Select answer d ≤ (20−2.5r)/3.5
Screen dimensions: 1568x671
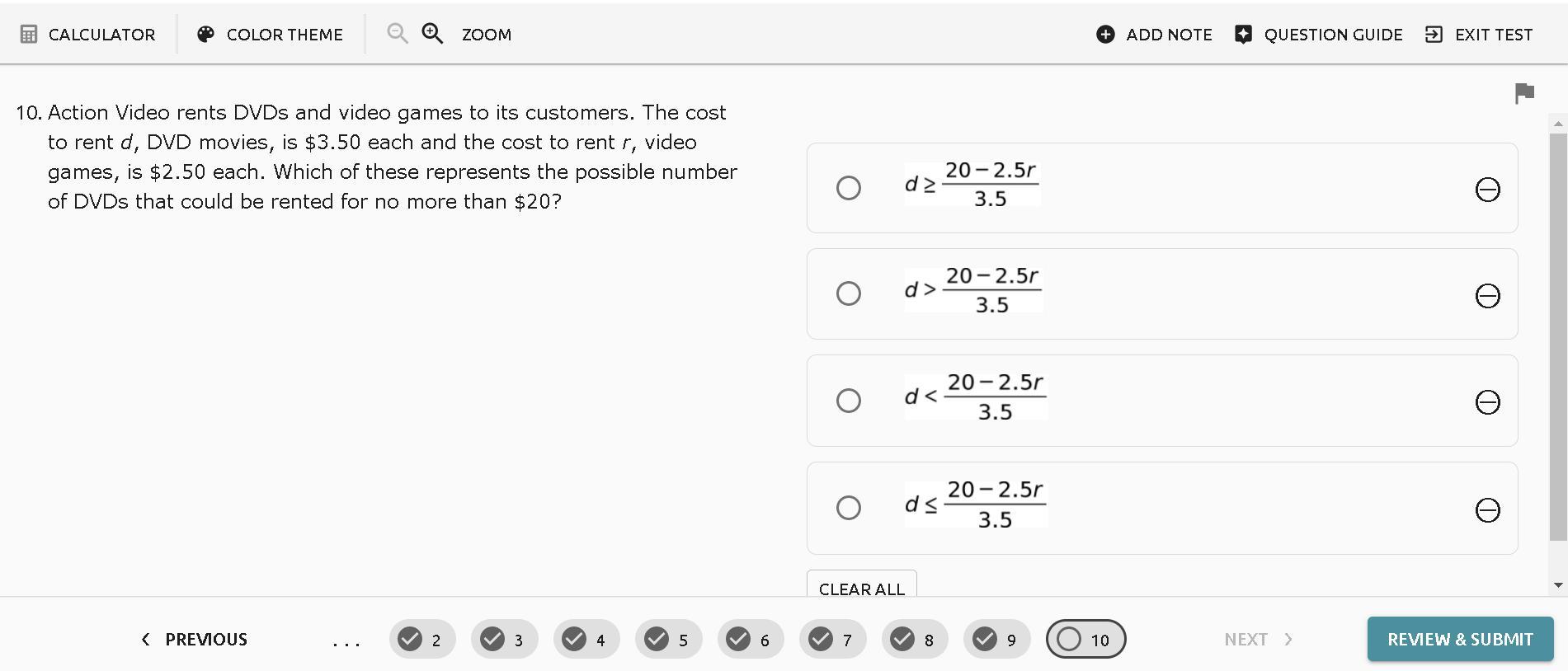[x=849, y=508]
